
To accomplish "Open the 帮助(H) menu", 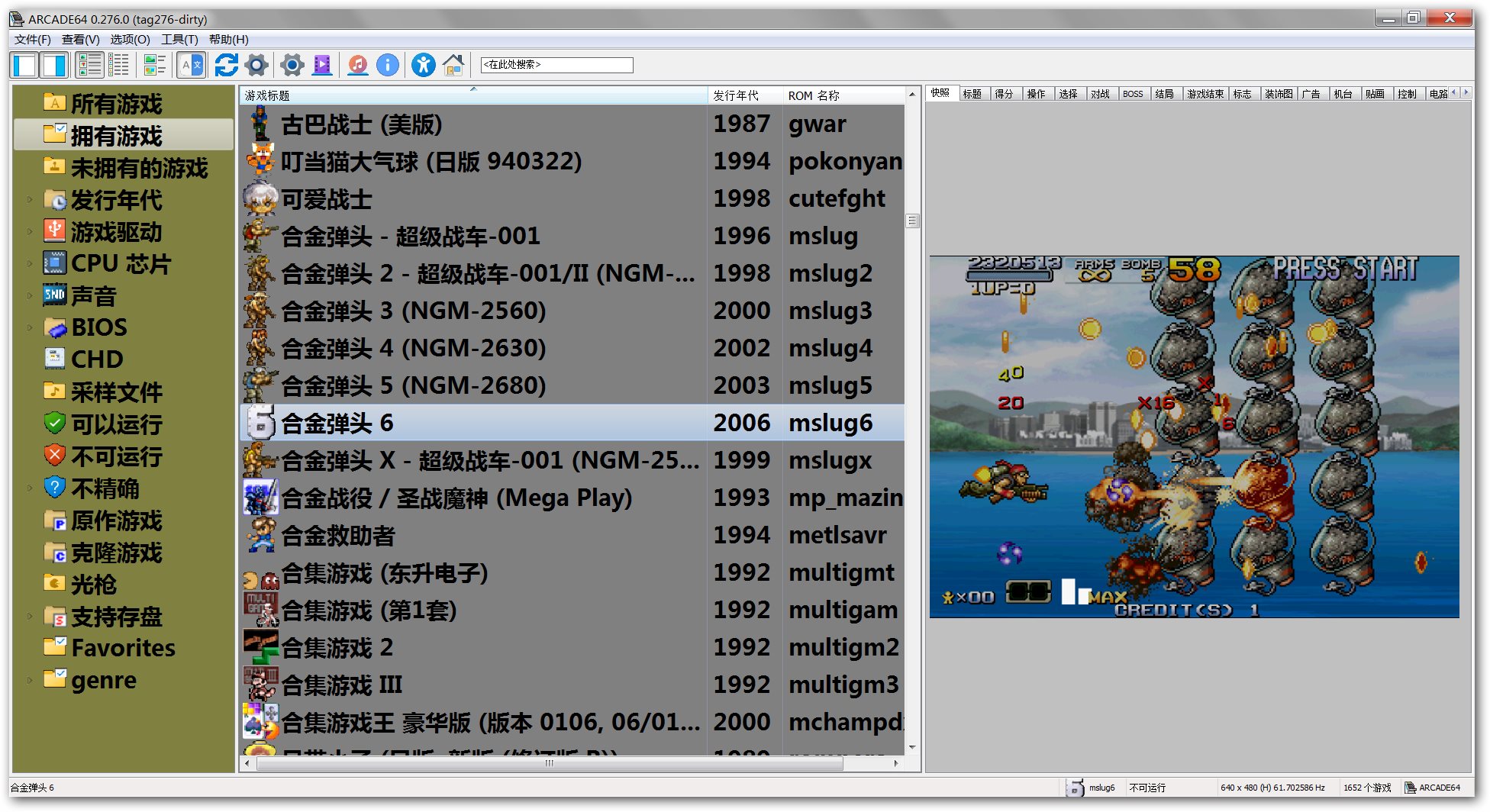I will pyautogui.click(x=228, y=40).
